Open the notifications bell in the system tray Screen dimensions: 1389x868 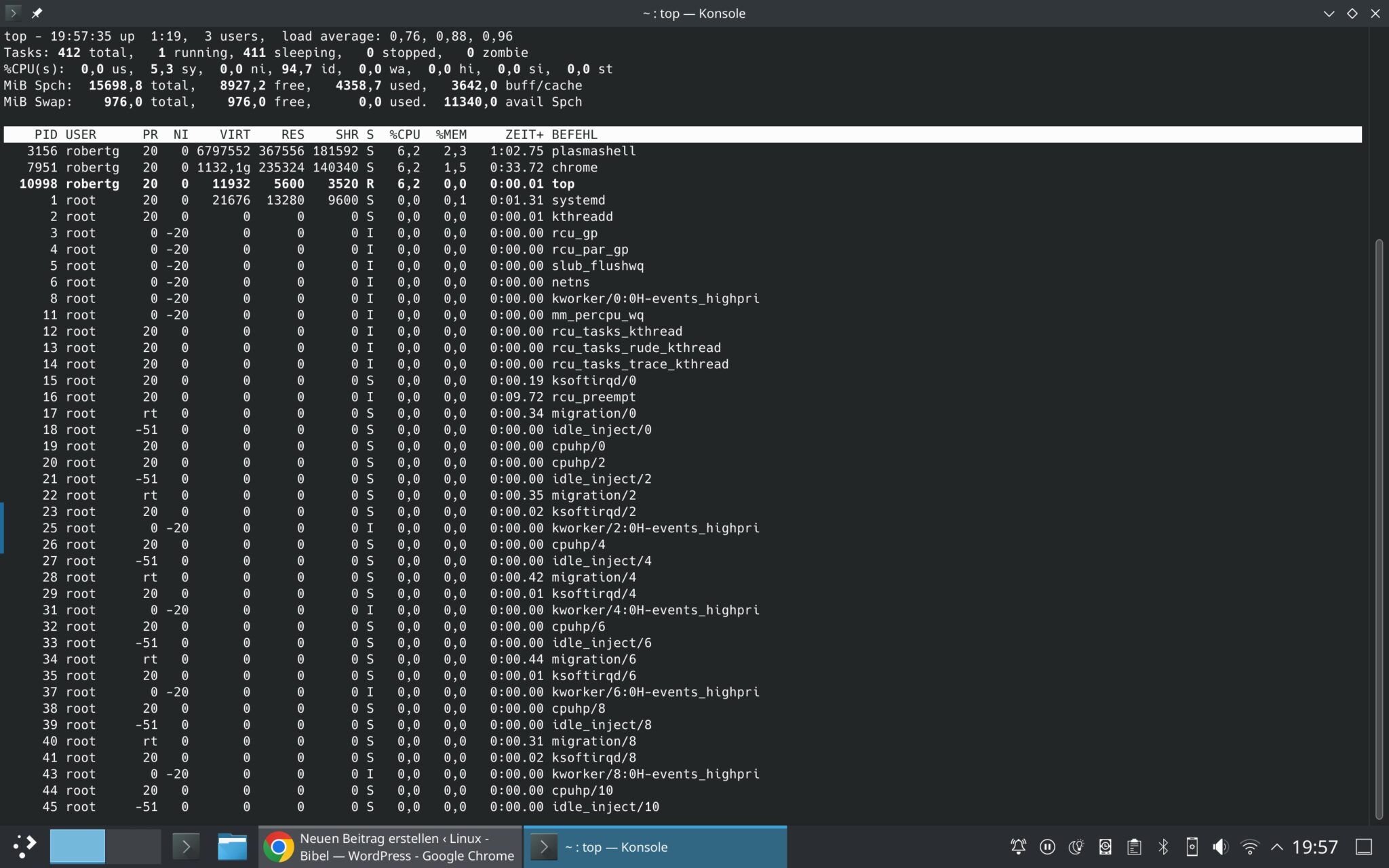[1018, 846]
